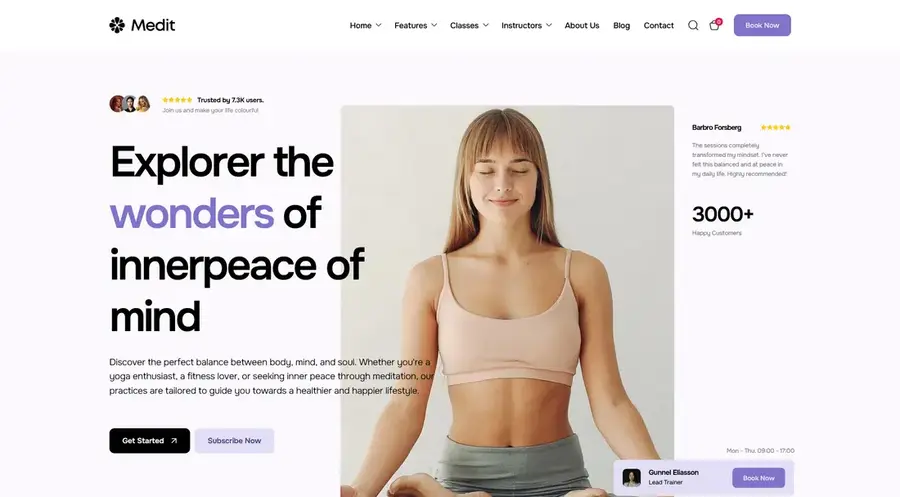Image resolution: width=900 pixels, height=497 pixels.
Task: Click Book Now in trainer card
Action: point(759,478)
